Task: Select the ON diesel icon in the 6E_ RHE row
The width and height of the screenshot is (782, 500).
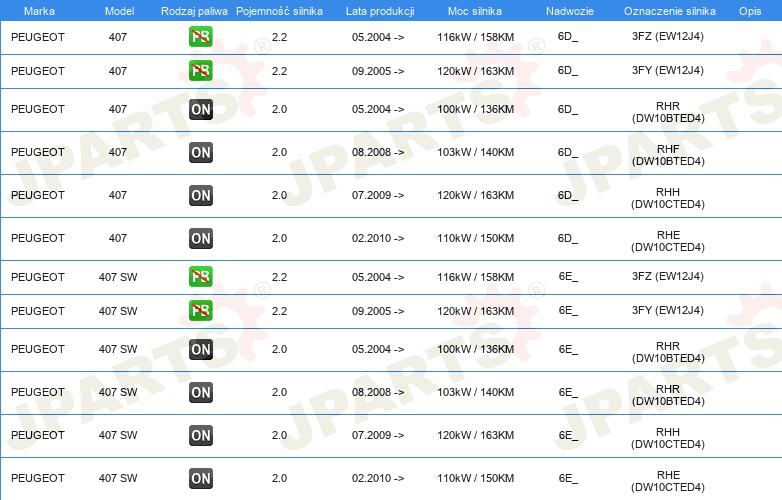Action: (x=200, y=478)
